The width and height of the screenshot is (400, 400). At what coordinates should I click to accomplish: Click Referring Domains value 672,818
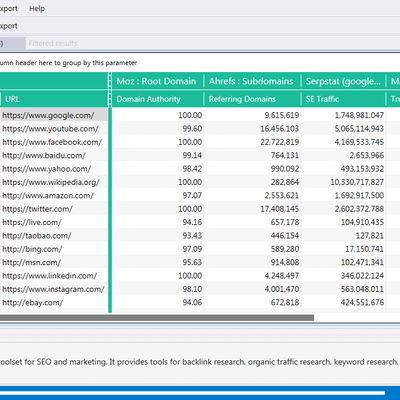point(285,302)
